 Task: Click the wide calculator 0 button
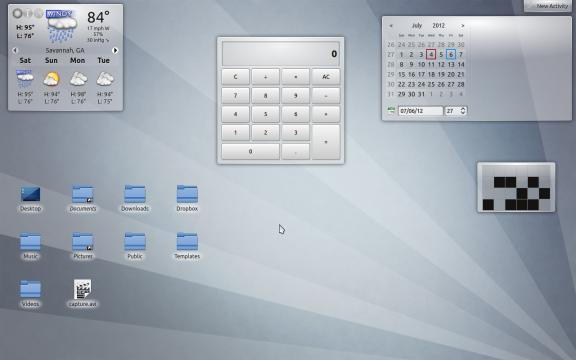click(x=251, y=151)
